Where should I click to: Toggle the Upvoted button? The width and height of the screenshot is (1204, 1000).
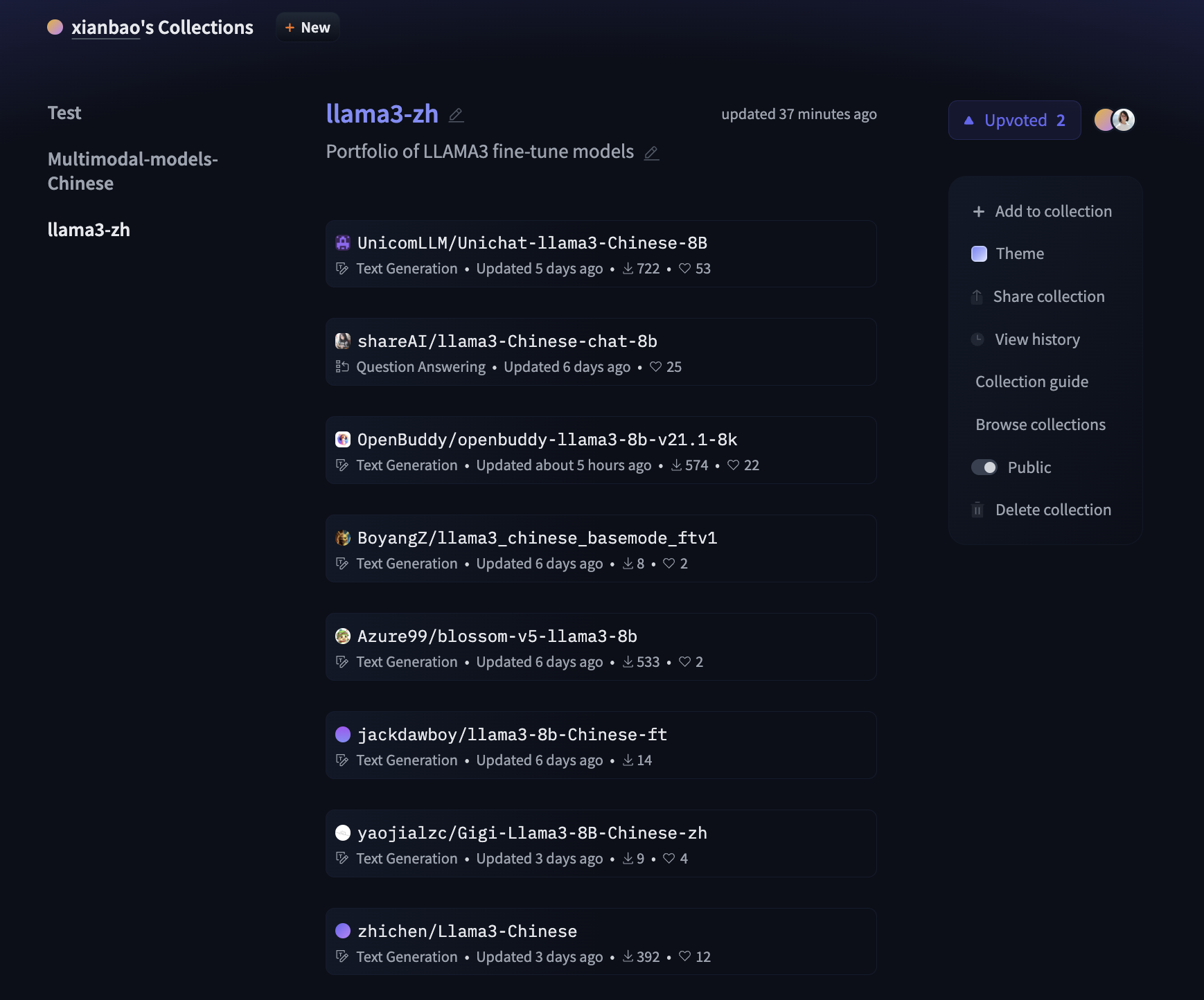coord(1014,120)
